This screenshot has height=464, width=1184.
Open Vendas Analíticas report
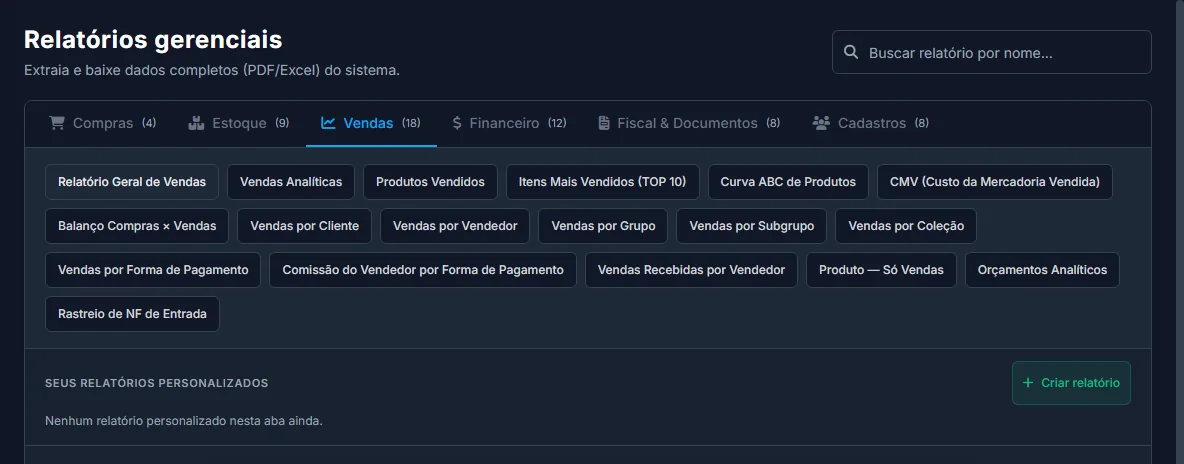[291, 182]
